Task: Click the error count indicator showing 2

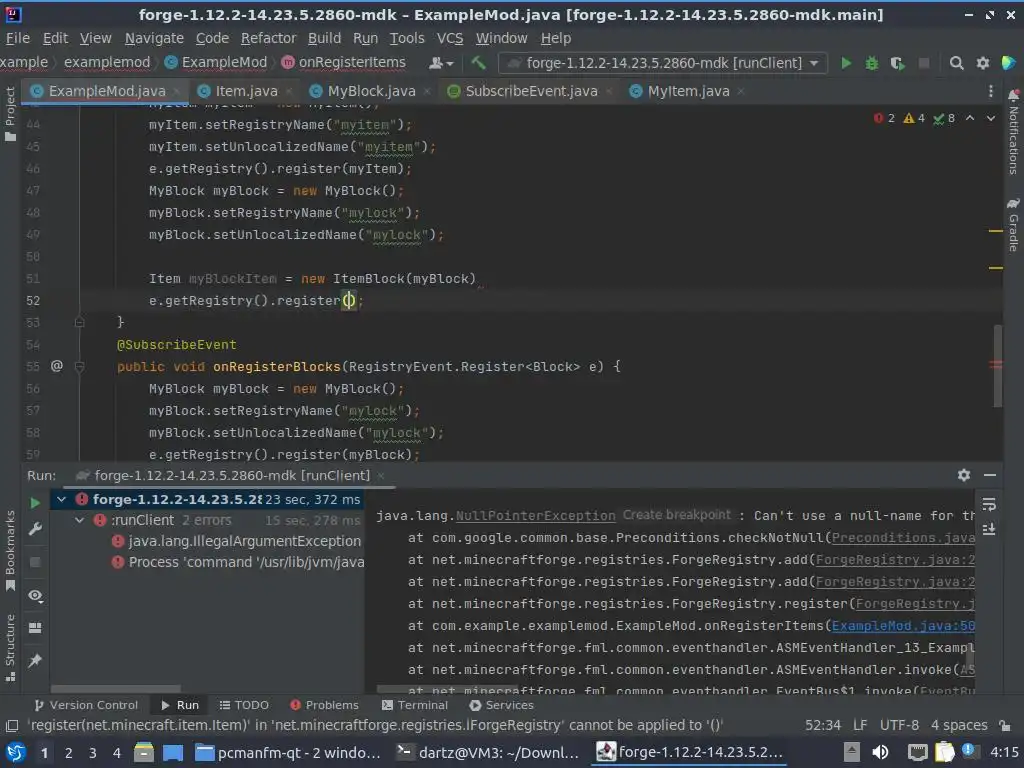Action: pyautogui.click(x=884, y=118)
